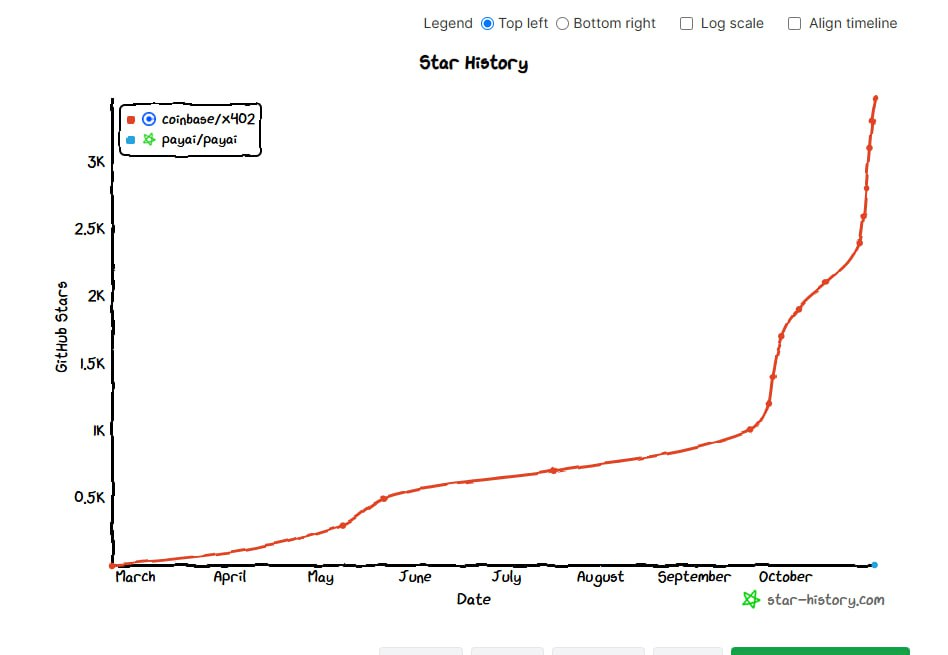Click the October label on the date axis
Image resolution: width=948 pixels, height=655 pixels.
pyautogui.click(x=785, y=577)
